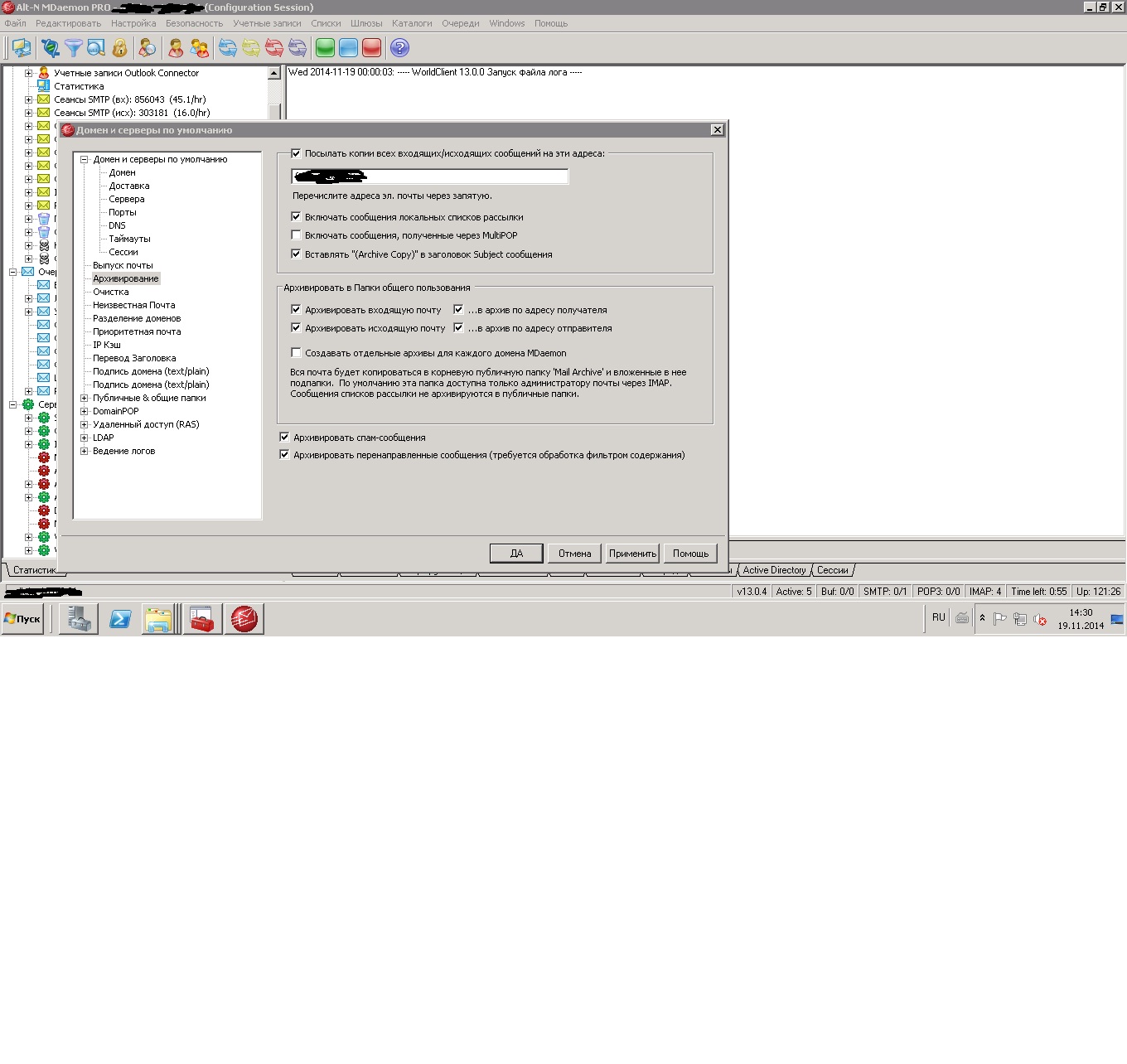This screenshot has height=1064, width=1127.
Task: Toggle inserting "(Archive Copy)" in Subject
Action: pos(296,254)
